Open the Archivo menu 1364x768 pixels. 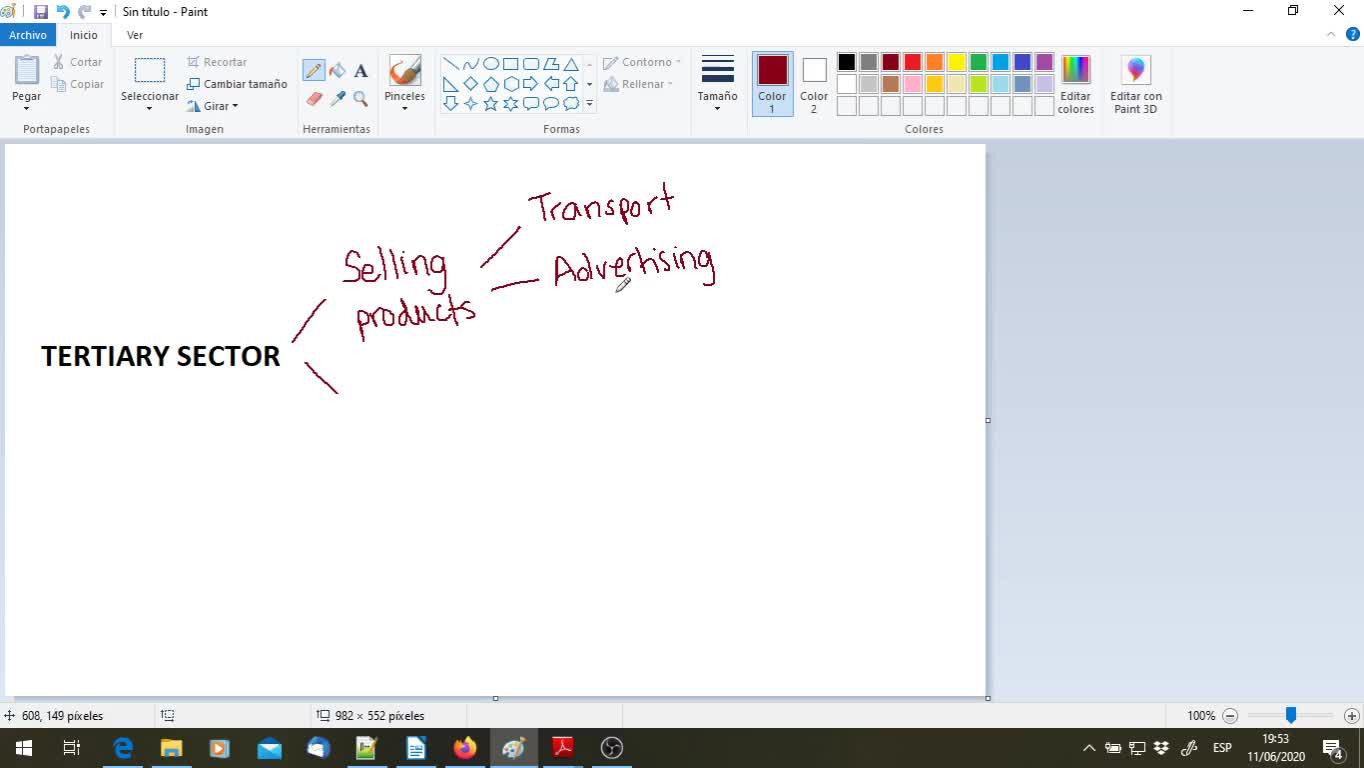28,35
